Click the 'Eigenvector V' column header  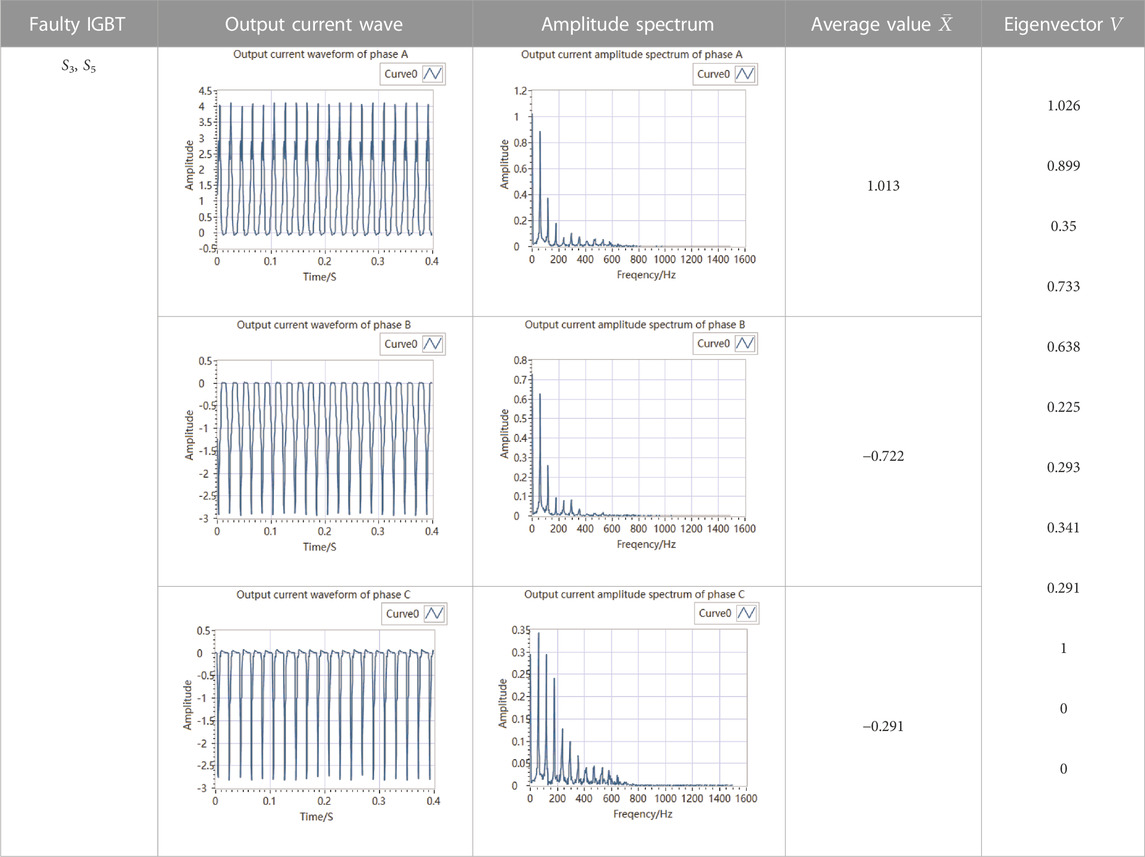point(1063,24)
